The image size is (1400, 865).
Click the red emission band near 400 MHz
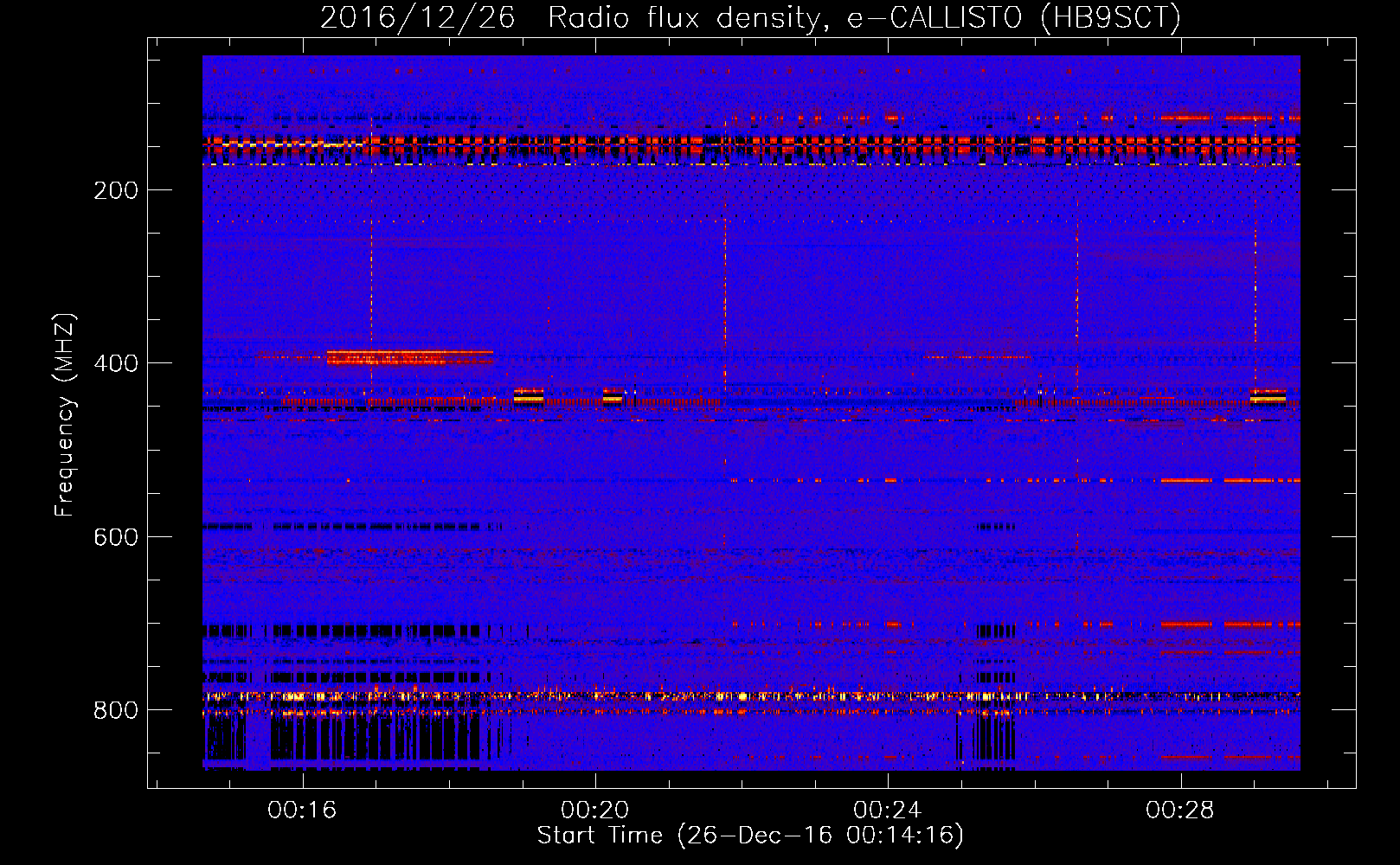coord(409,357)
